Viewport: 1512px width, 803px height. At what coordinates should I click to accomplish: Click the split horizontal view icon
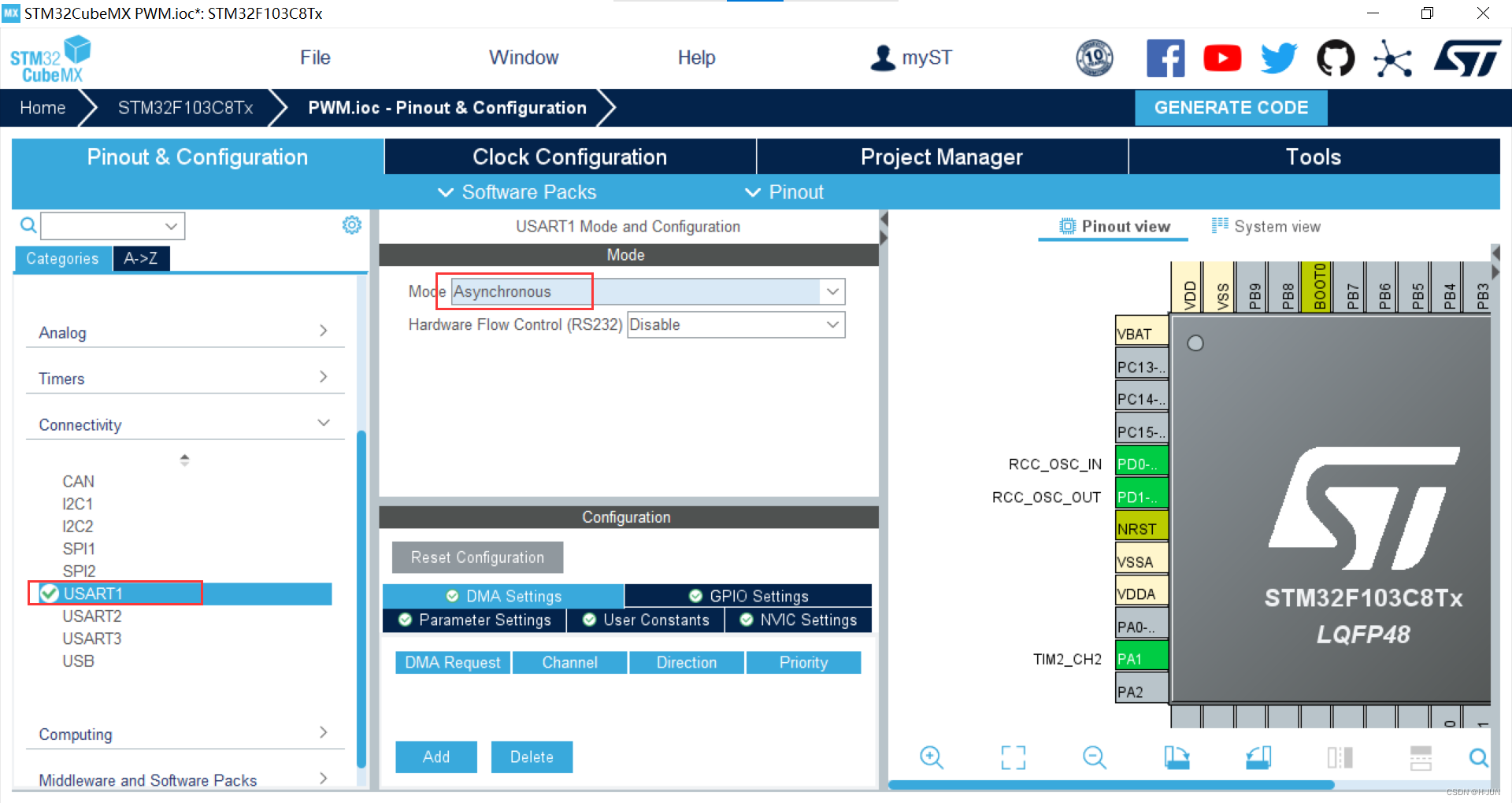click(1421, 757)
